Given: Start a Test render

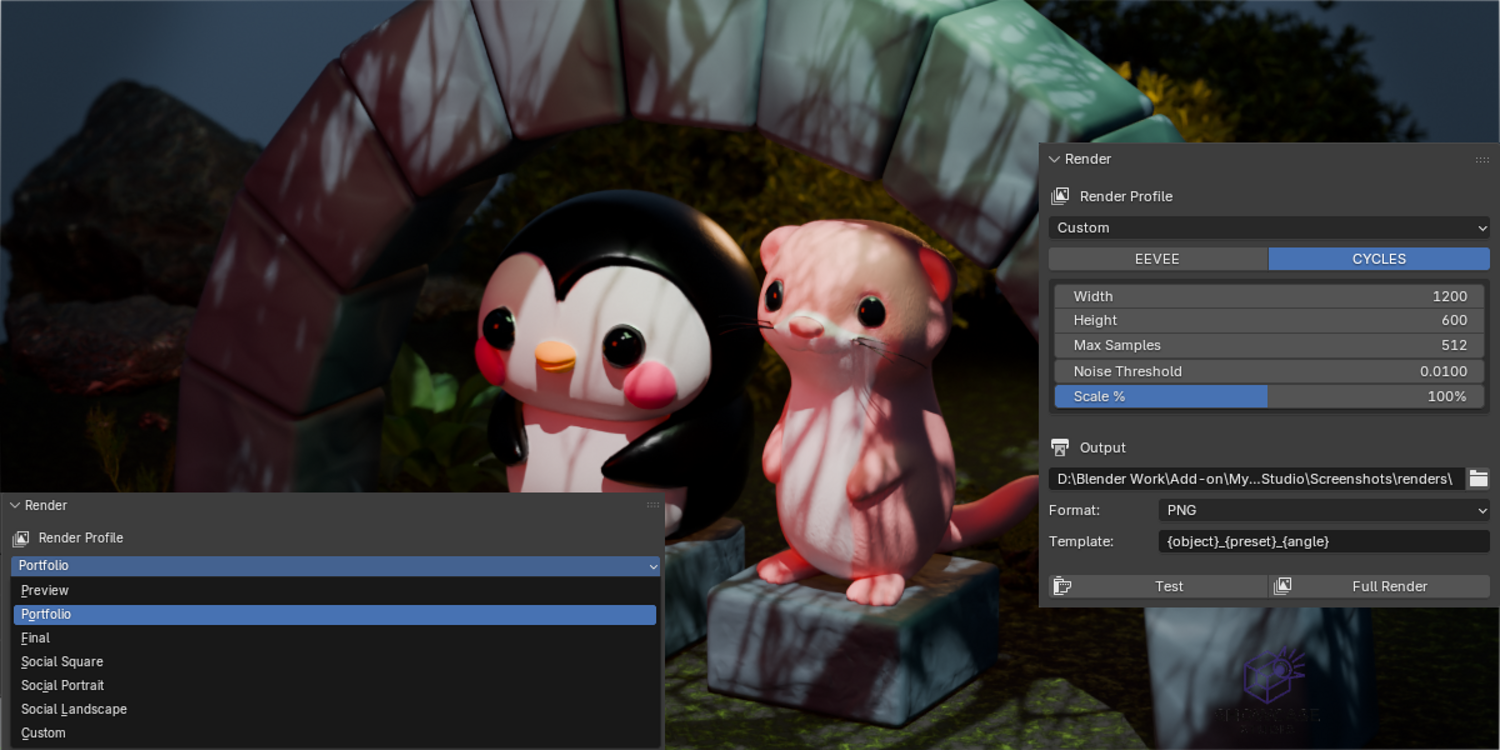Looking at the screenshot, I should click(1158, 587).
